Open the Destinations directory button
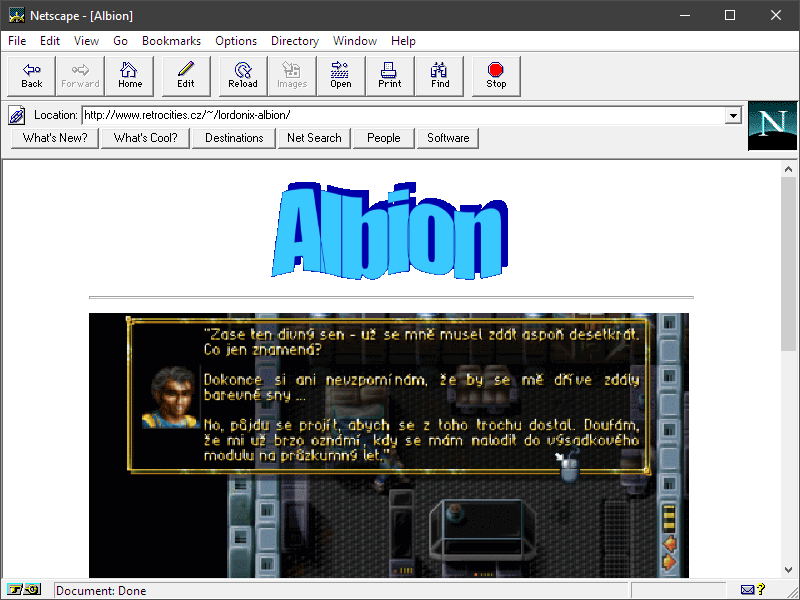 coord(234,138)
